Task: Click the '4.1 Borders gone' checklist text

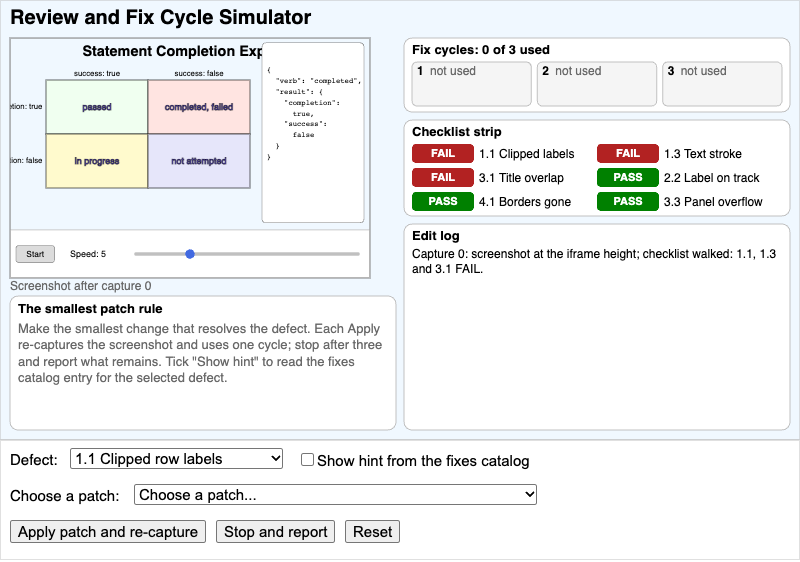Action: tap(524, 202)
